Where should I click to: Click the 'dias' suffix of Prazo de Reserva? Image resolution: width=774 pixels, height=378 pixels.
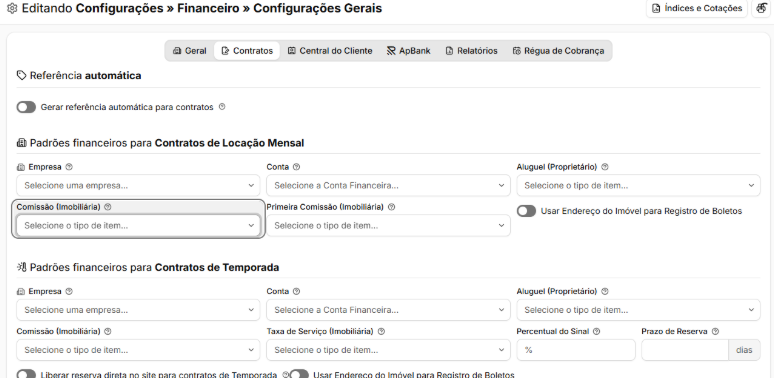pyautogui.click(x=744, y=350)
